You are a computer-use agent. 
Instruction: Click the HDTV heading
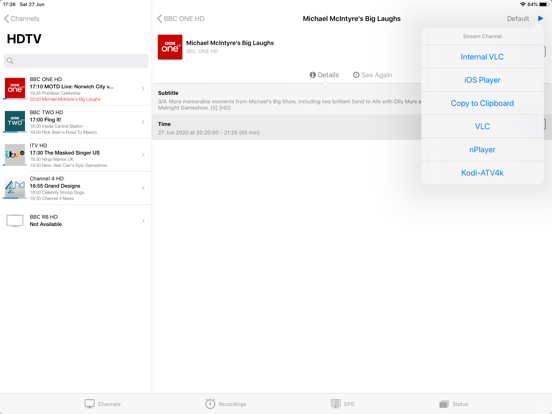click(x=24, y=39)
